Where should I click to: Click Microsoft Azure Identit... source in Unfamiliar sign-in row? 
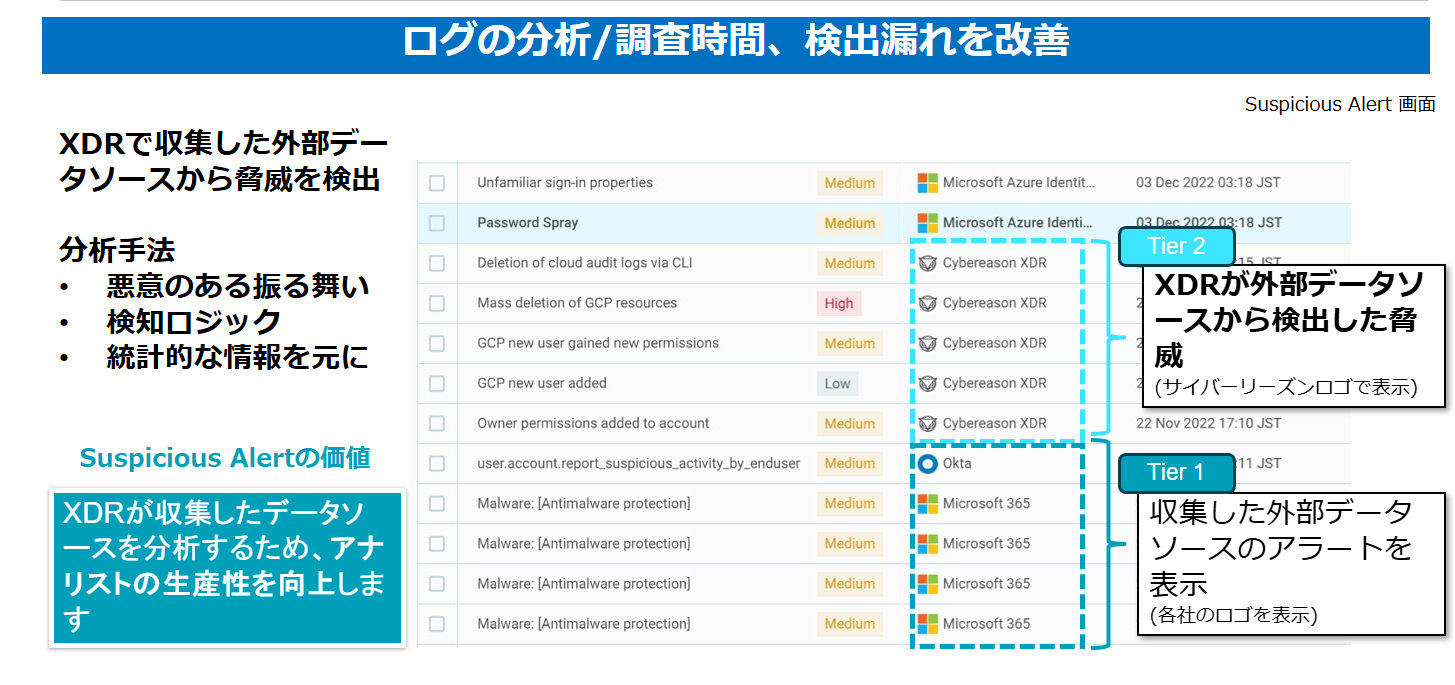tap(1019, 183)
